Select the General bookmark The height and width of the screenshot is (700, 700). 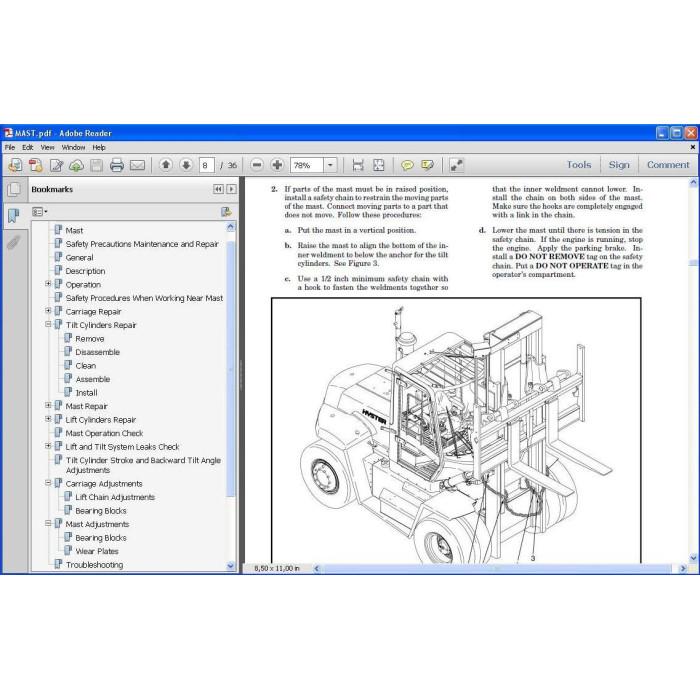(79, 258)
